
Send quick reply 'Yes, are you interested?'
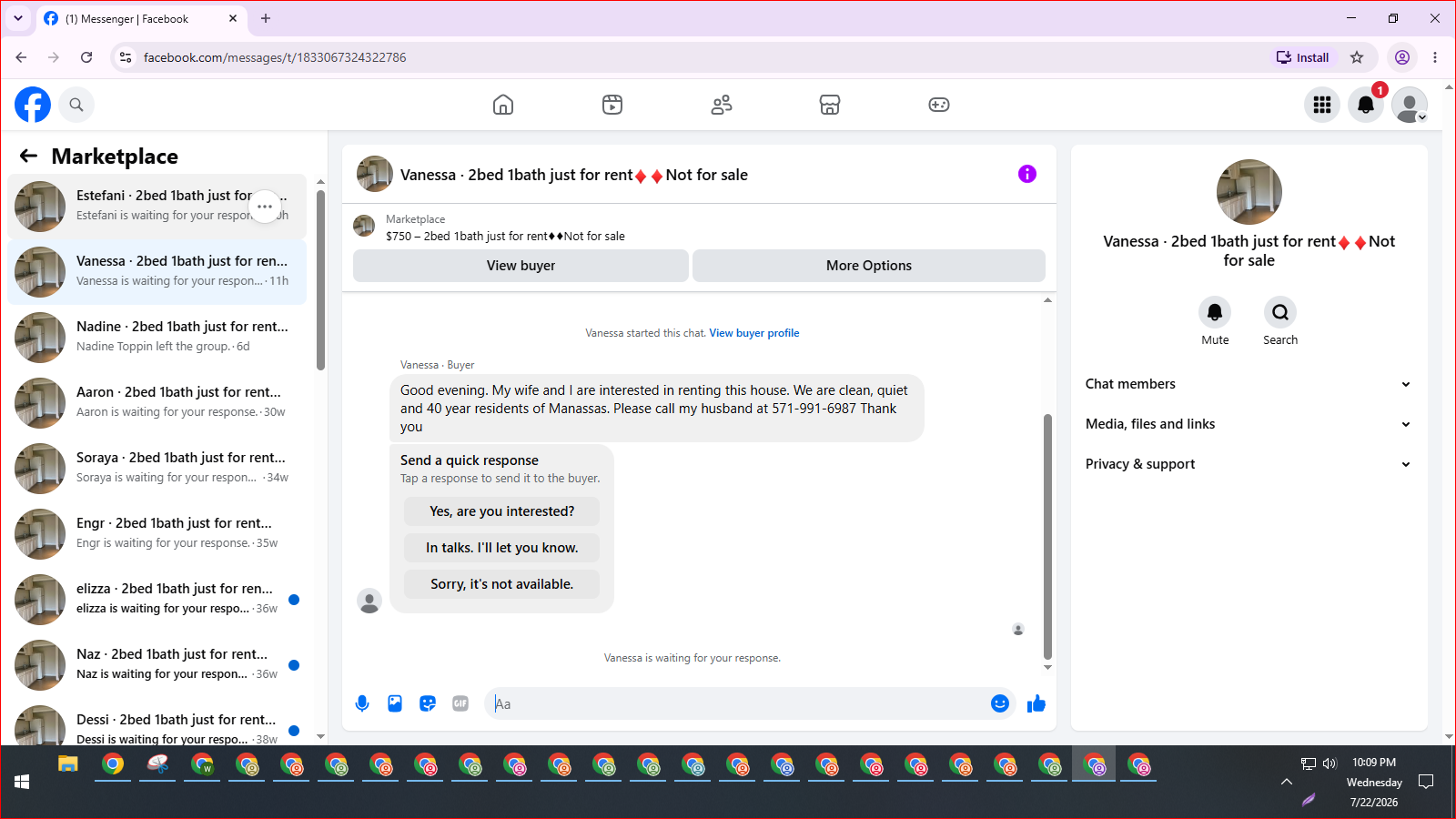502,511
